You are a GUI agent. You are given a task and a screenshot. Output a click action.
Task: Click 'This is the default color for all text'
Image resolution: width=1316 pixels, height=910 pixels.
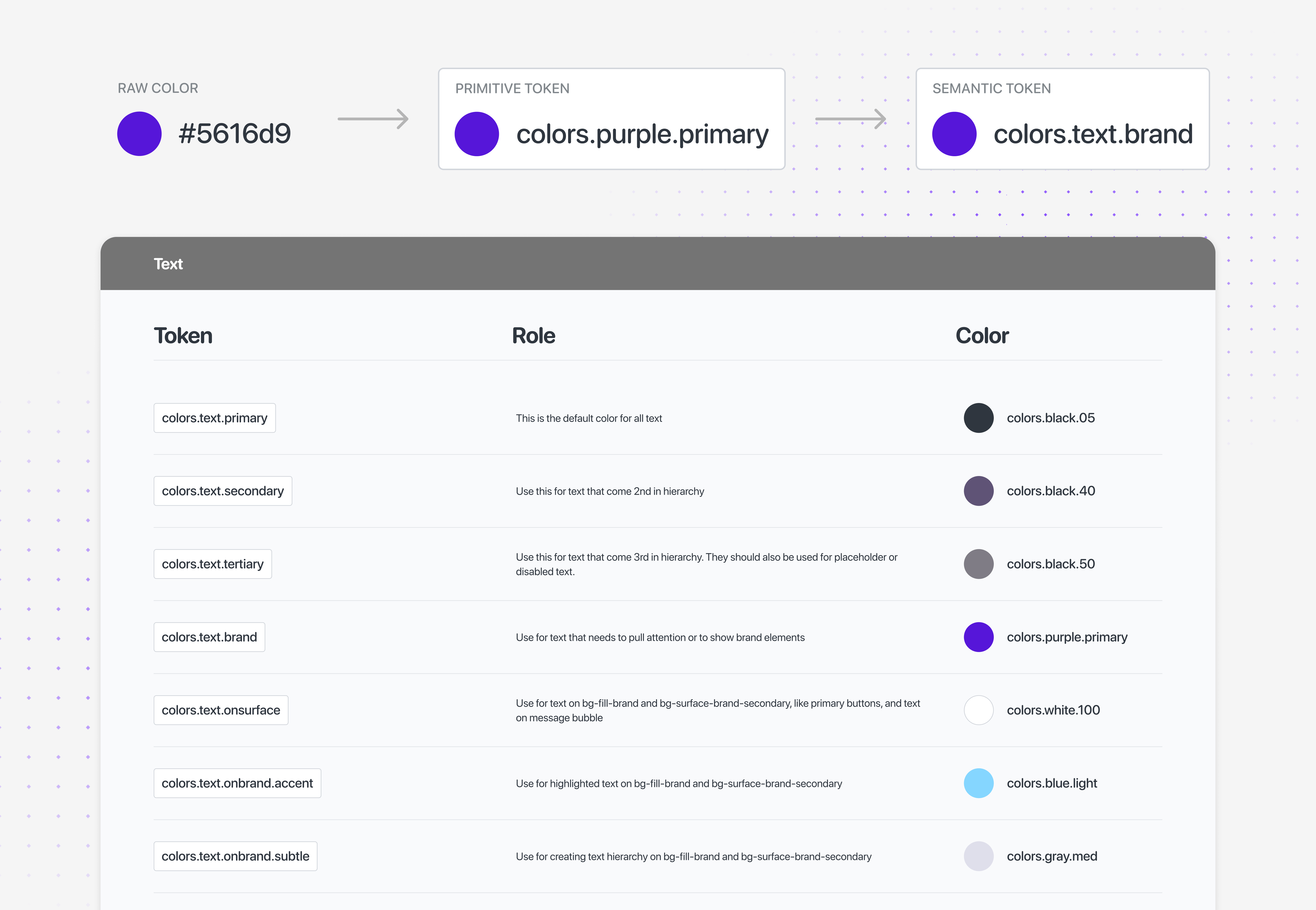tap(589, 418)
